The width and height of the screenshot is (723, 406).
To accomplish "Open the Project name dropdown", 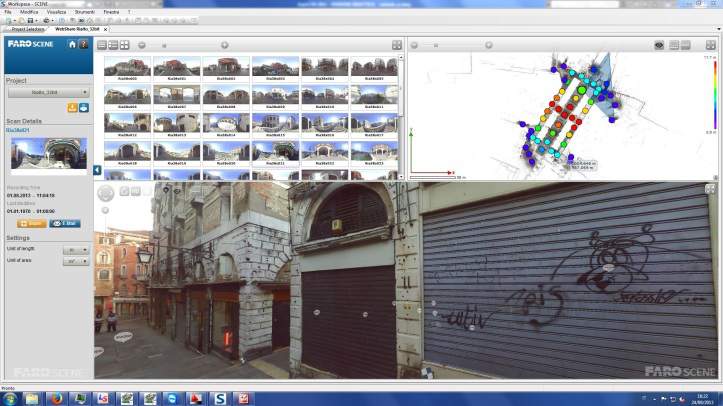I will [48, 93].
